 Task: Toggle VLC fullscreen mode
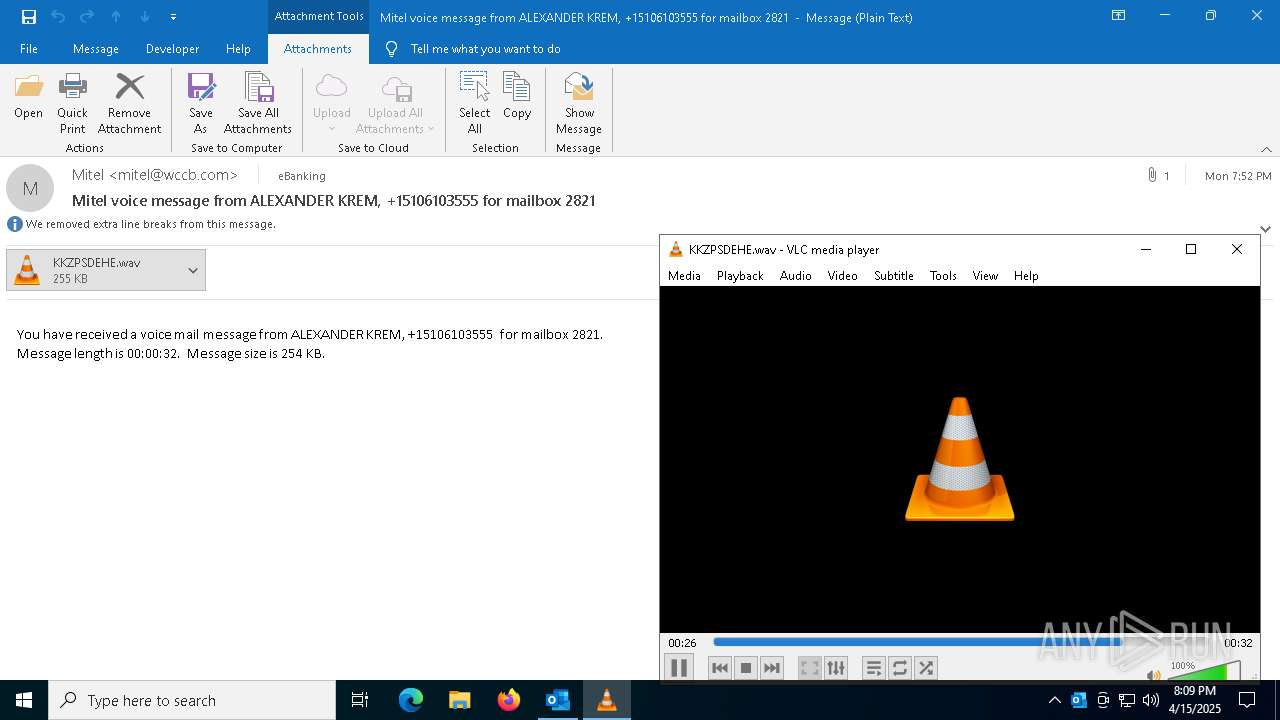click(x=810, y=668)
